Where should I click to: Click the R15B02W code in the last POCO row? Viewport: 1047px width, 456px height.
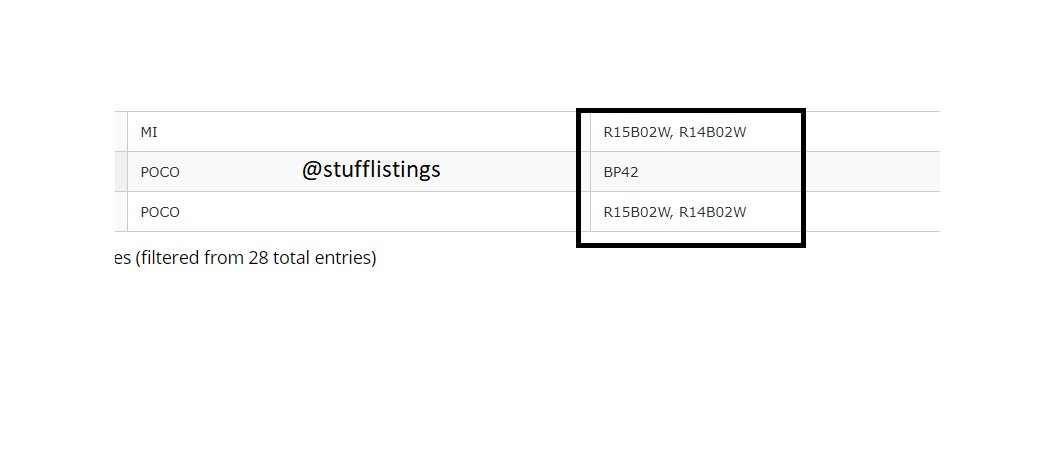[638, 212]
